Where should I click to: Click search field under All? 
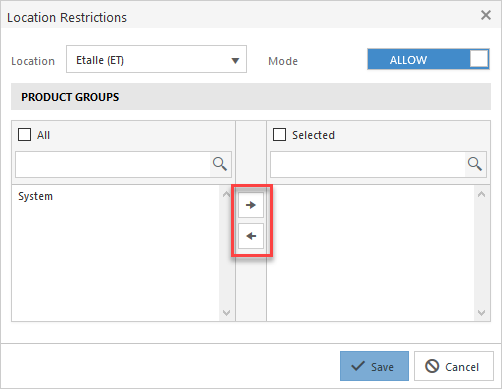tap(113, 164)
